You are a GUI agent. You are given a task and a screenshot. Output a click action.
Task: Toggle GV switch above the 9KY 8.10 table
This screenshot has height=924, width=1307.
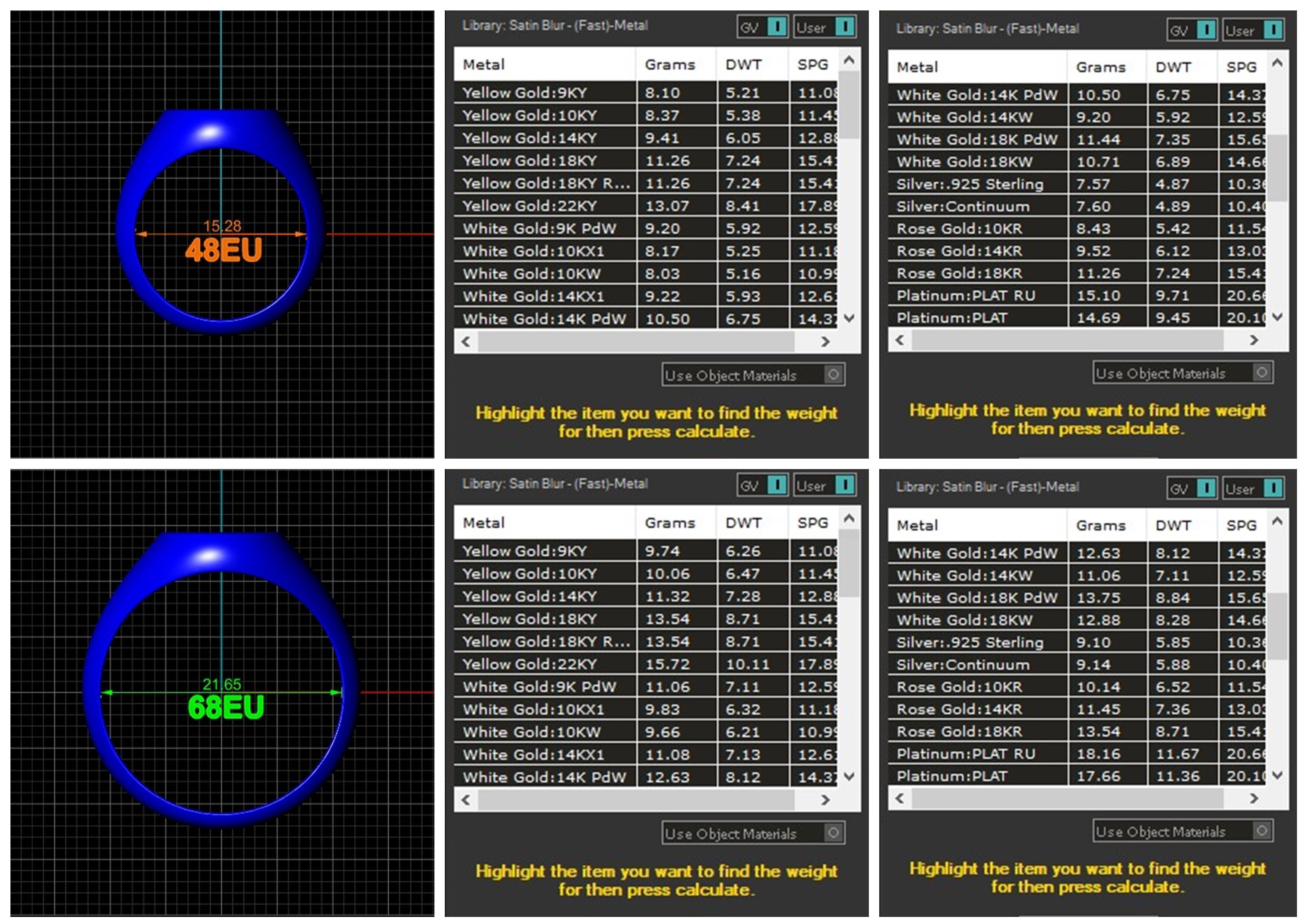(776, 27)
